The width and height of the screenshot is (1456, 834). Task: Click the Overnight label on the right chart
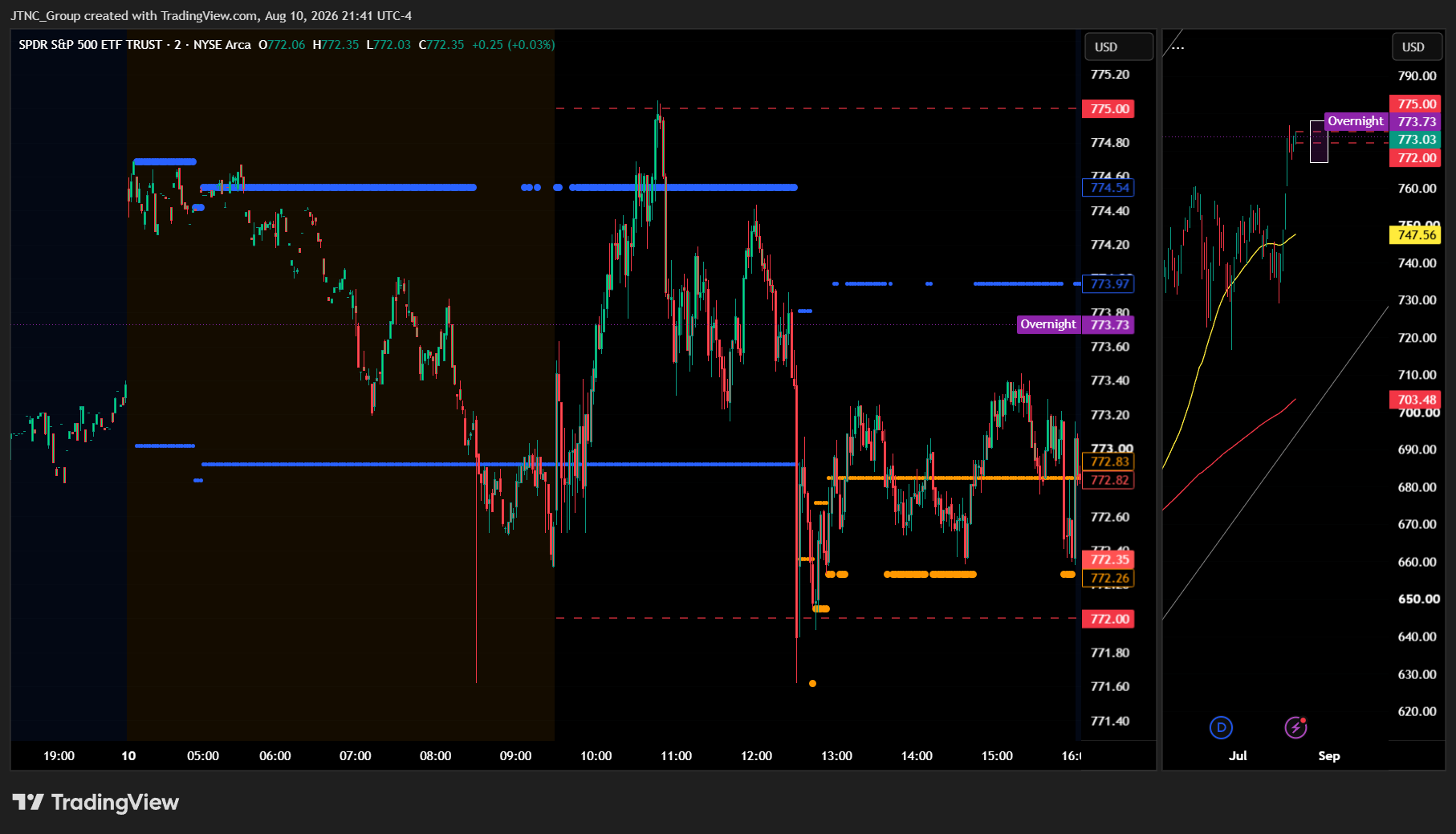tap(1356, 121)
